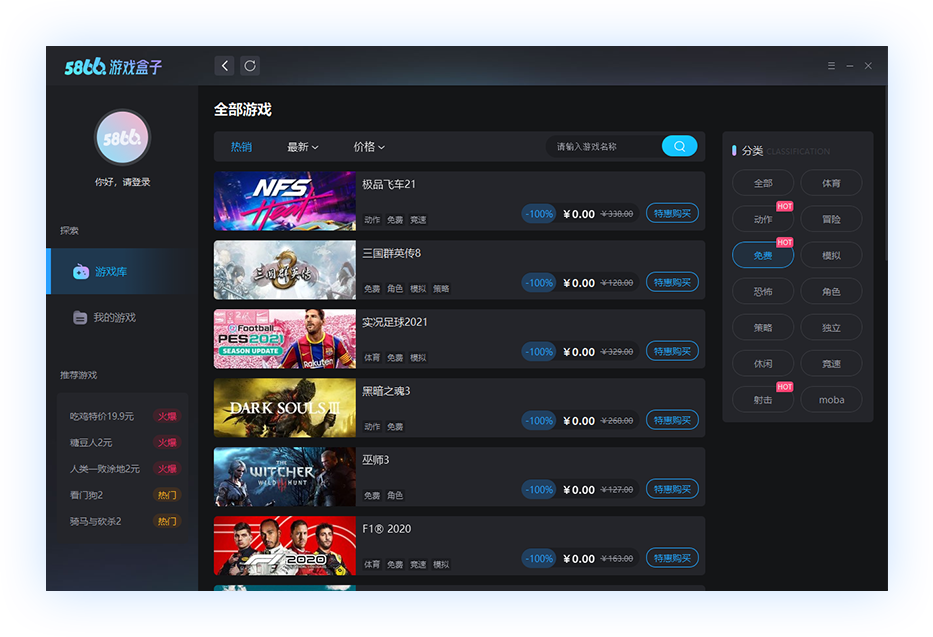Toggle the 动作 category filter

(x=763, y=219)
